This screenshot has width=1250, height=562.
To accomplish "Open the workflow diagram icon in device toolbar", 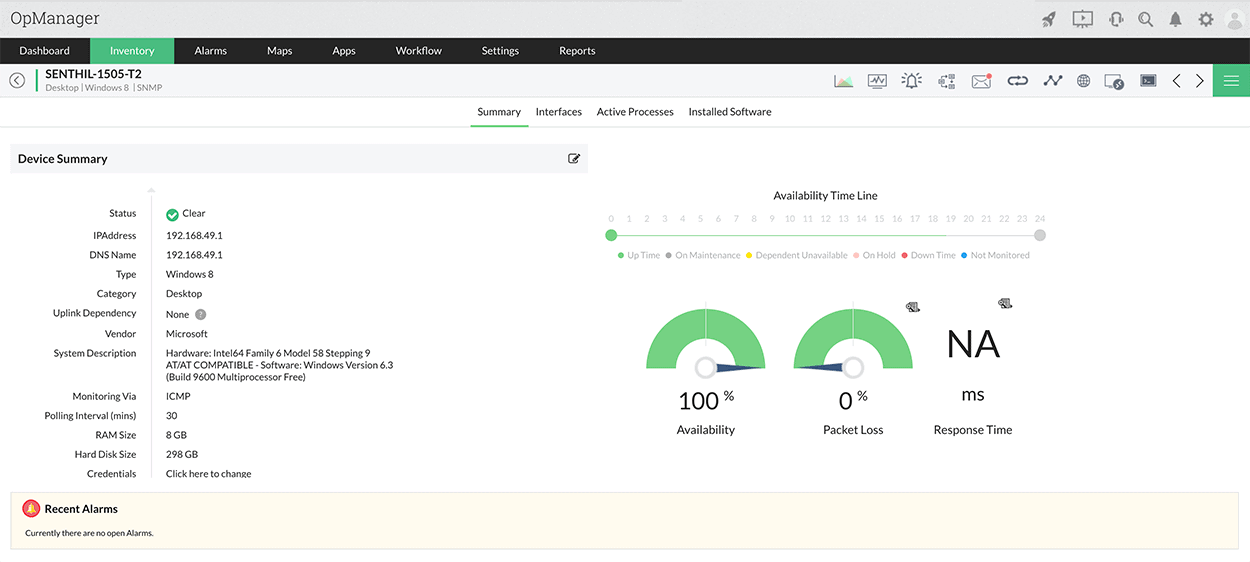I will (947, 81).
